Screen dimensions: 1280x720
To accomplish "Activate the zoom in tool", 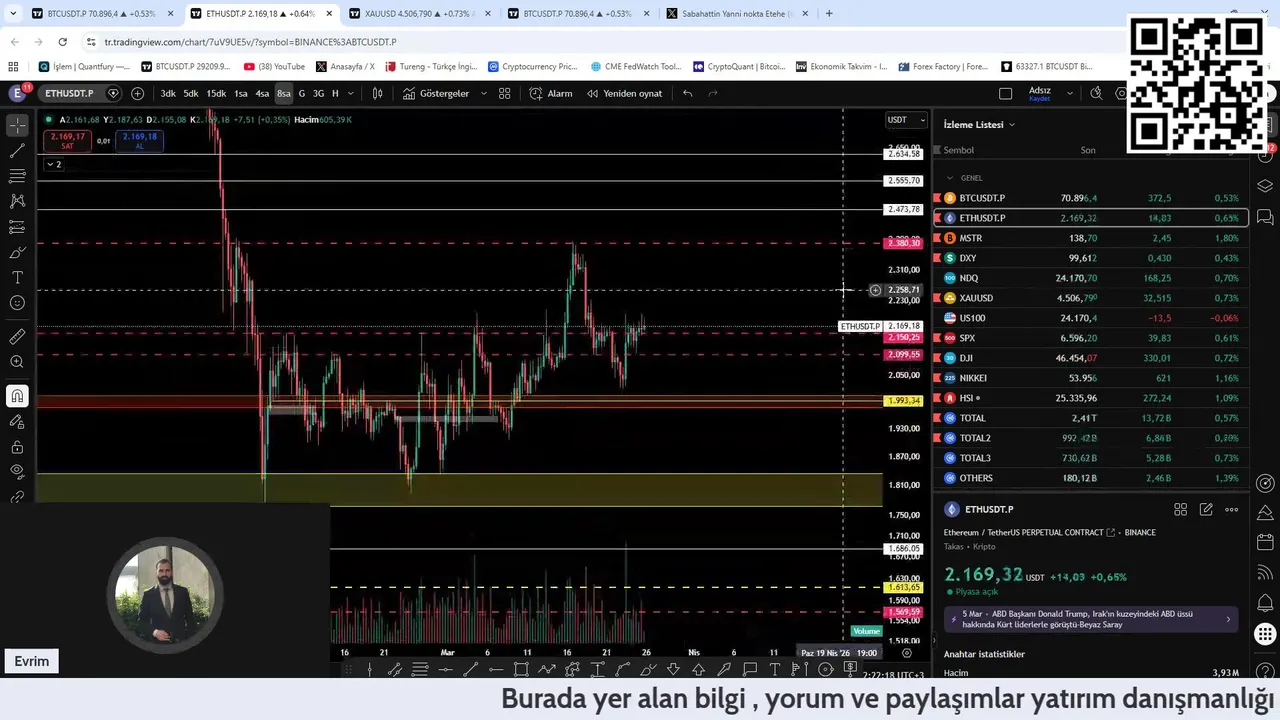I will click(17, 362).
